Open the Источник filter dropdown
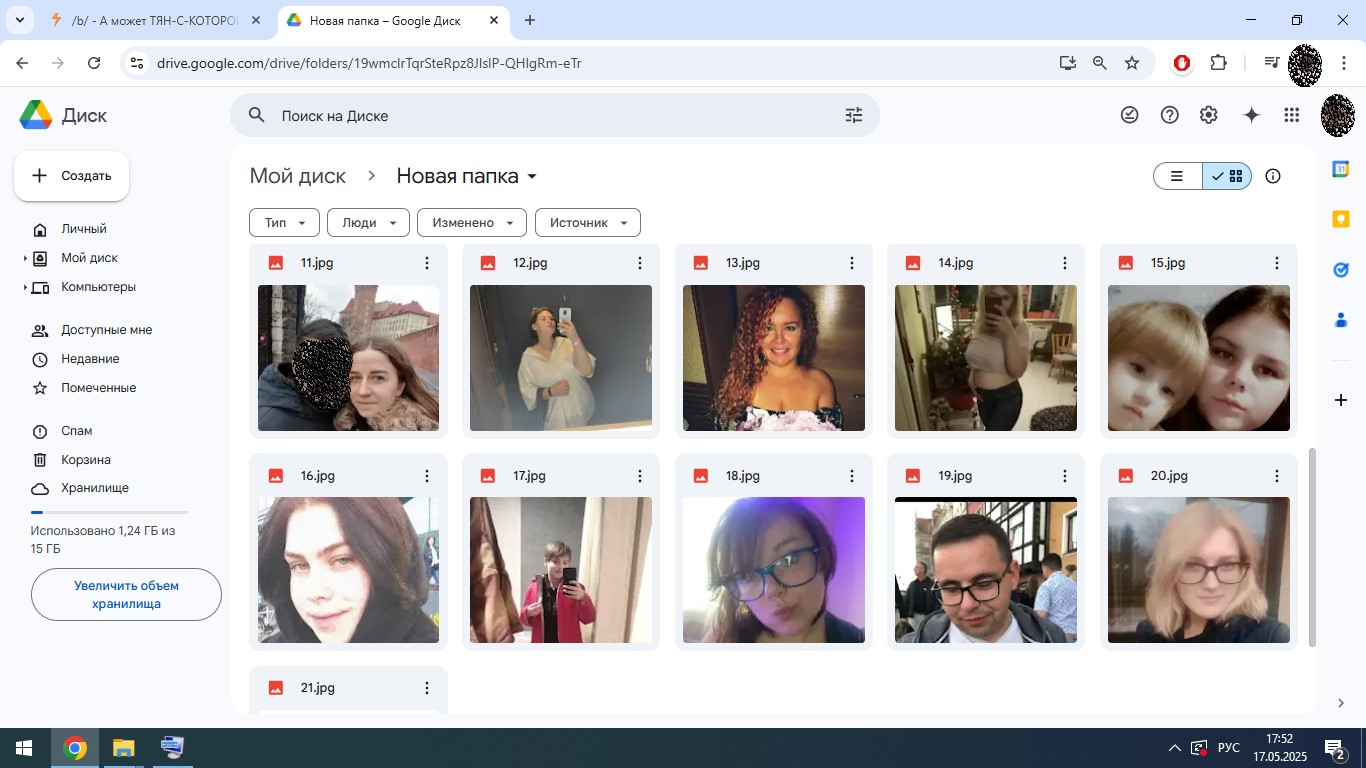1366x768 pixels. [x=588, y=222]
